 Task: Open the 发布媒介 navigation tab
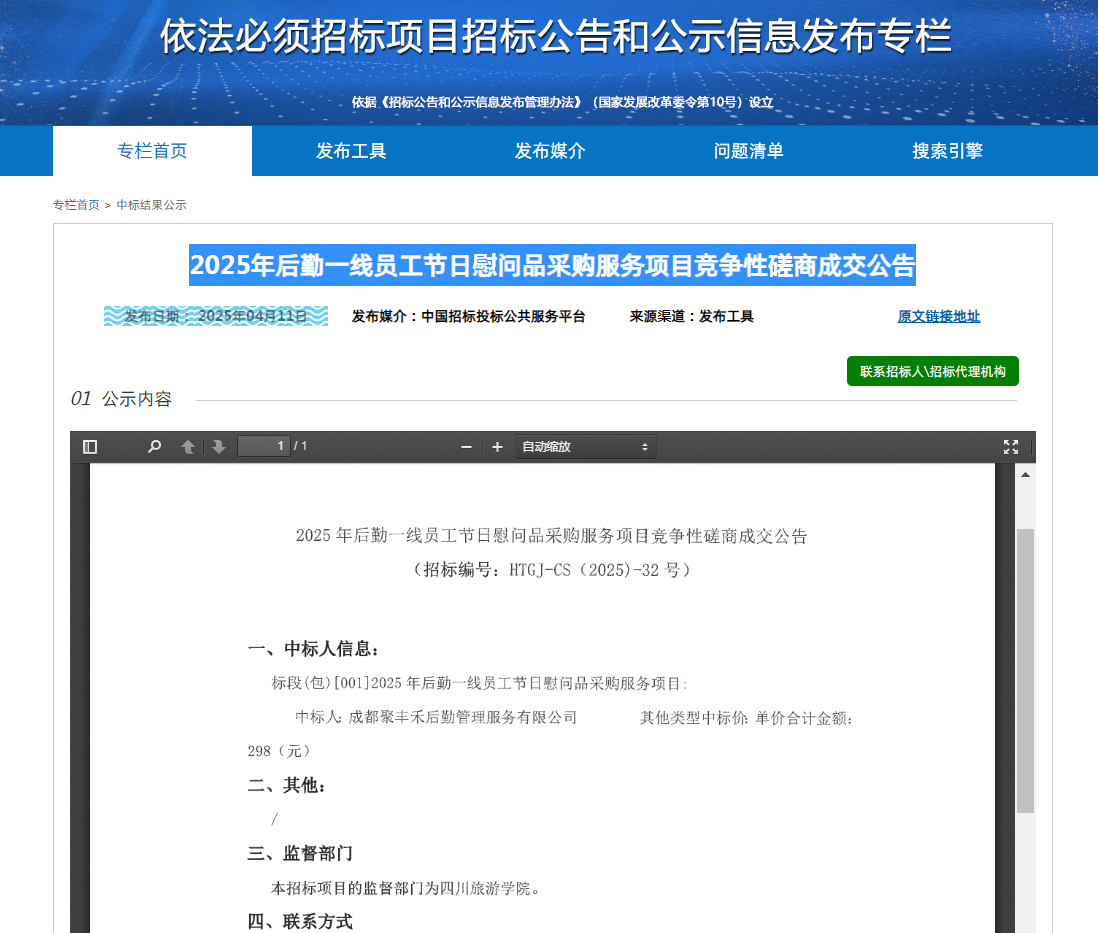click(x=550, y=151)
